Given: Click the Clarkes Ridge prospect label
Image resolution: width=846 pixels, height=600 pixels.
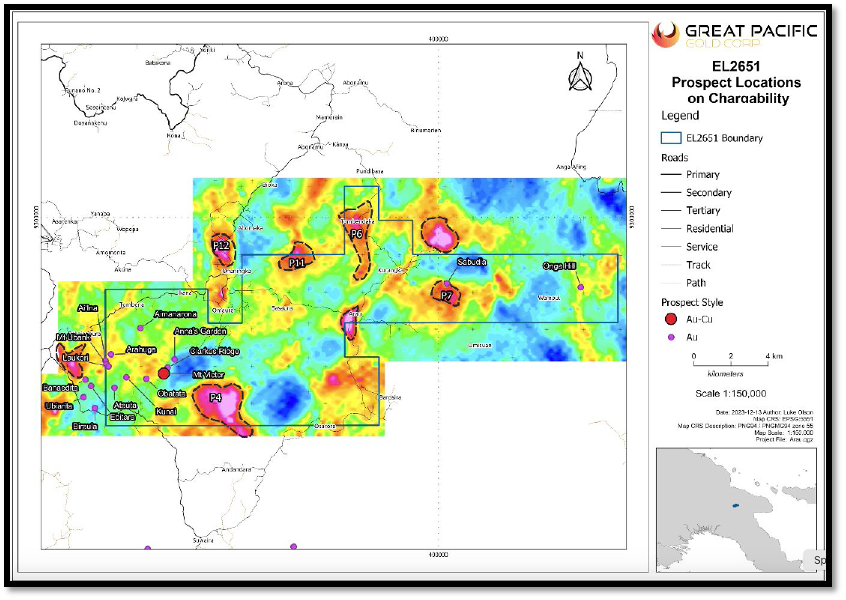Looking at the screenshot, I should coord(215,351).
